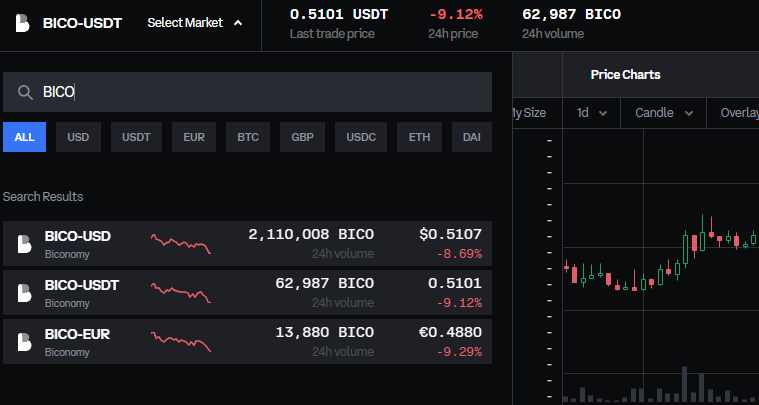Click into the BICO search field
This screenshot has height=405, width=759.
coord(247,92)
